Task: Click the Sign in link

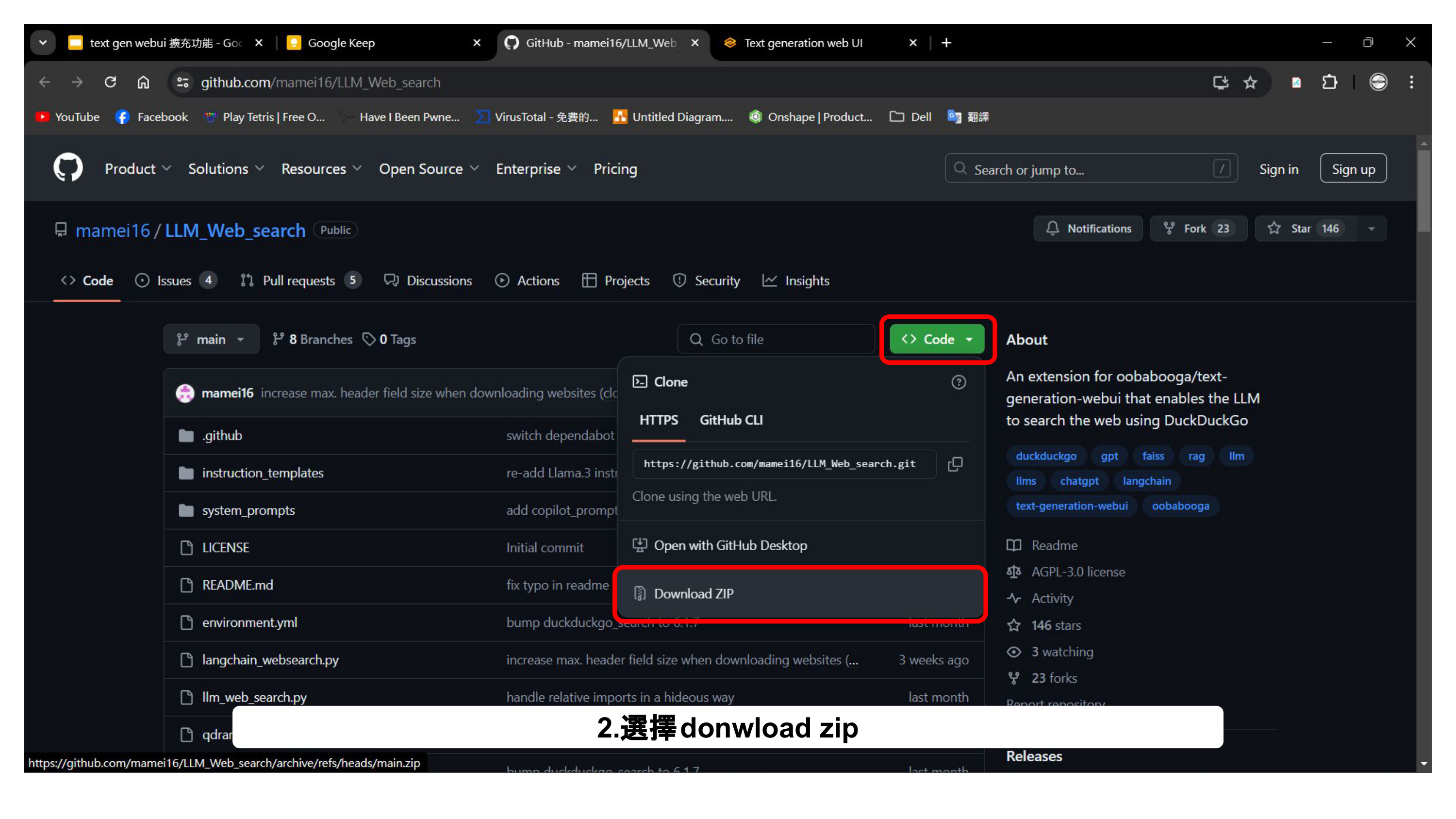Action: (1278, 169)
